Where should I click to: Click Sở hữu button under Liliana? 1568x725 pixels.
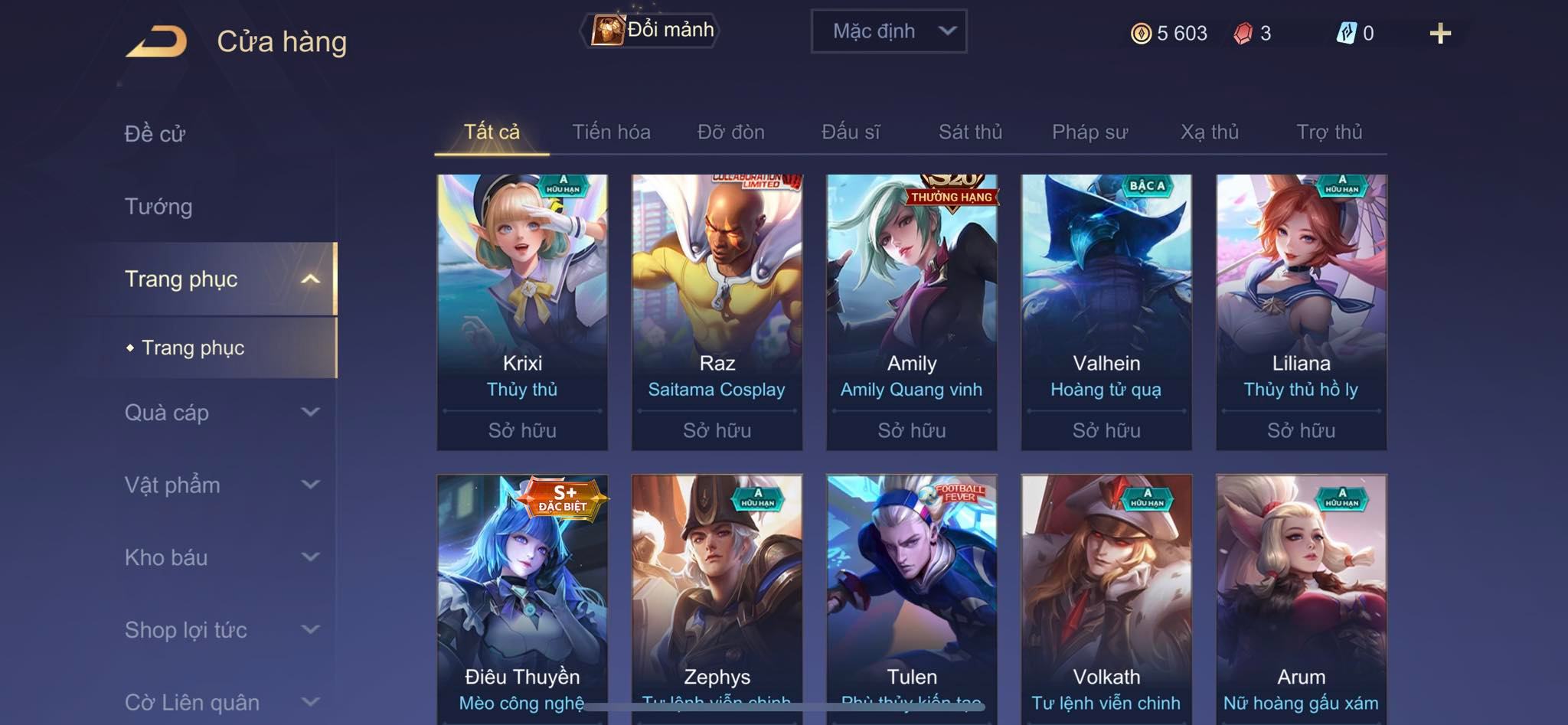point(1301,431)
